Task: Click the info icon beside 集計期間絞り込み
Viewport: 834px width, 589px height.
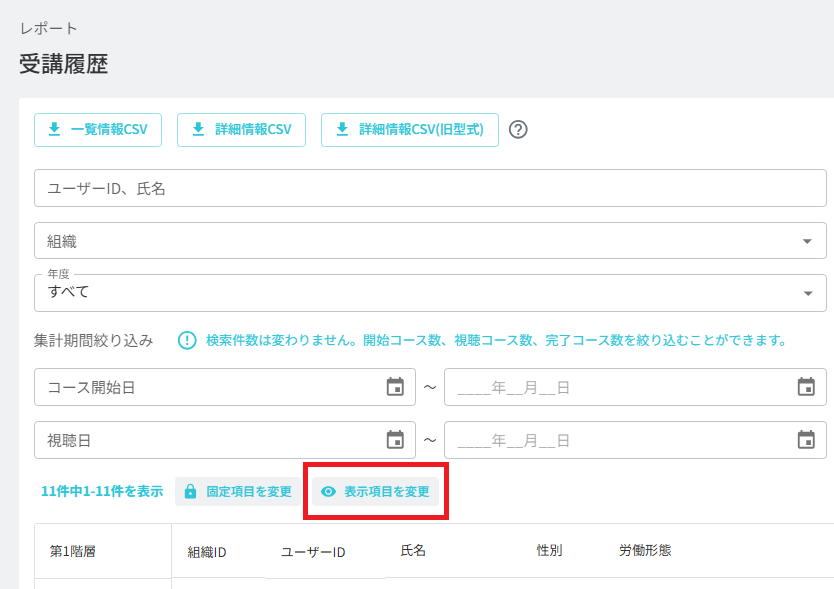Action: (x=187, y=340)
